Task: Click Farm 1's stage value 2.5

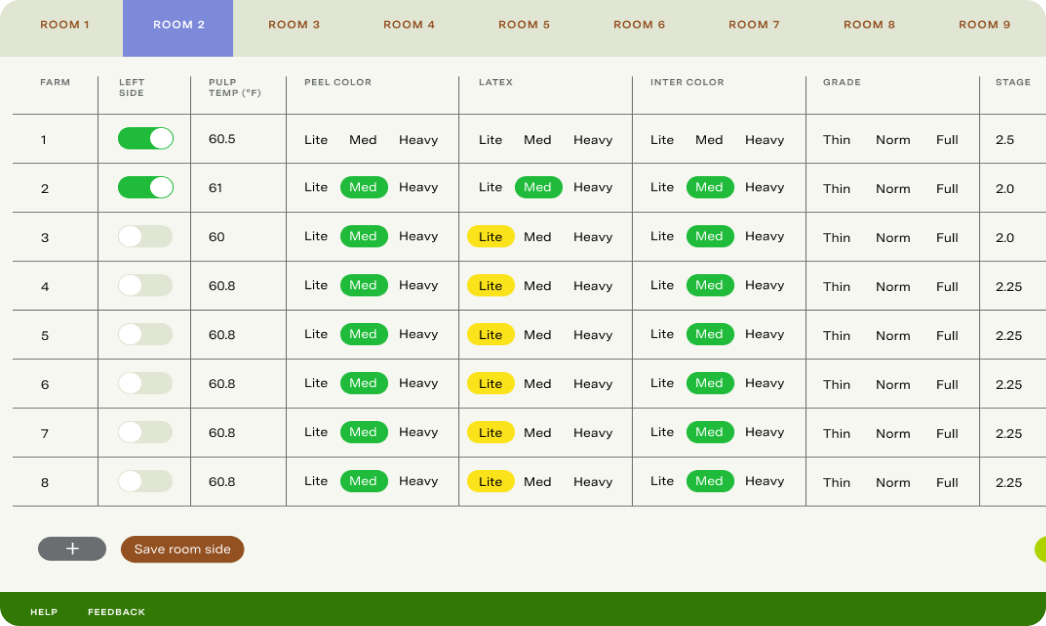Action: pos(1004,139)
